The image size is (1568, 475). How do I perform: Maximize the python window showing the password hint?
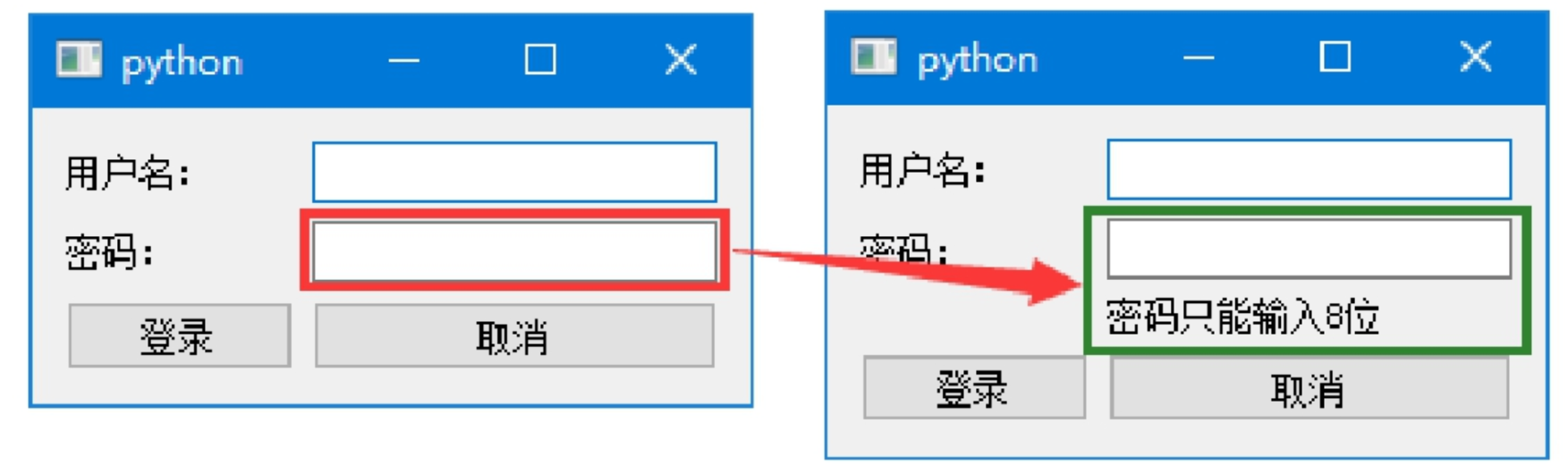coord(1335,56)
